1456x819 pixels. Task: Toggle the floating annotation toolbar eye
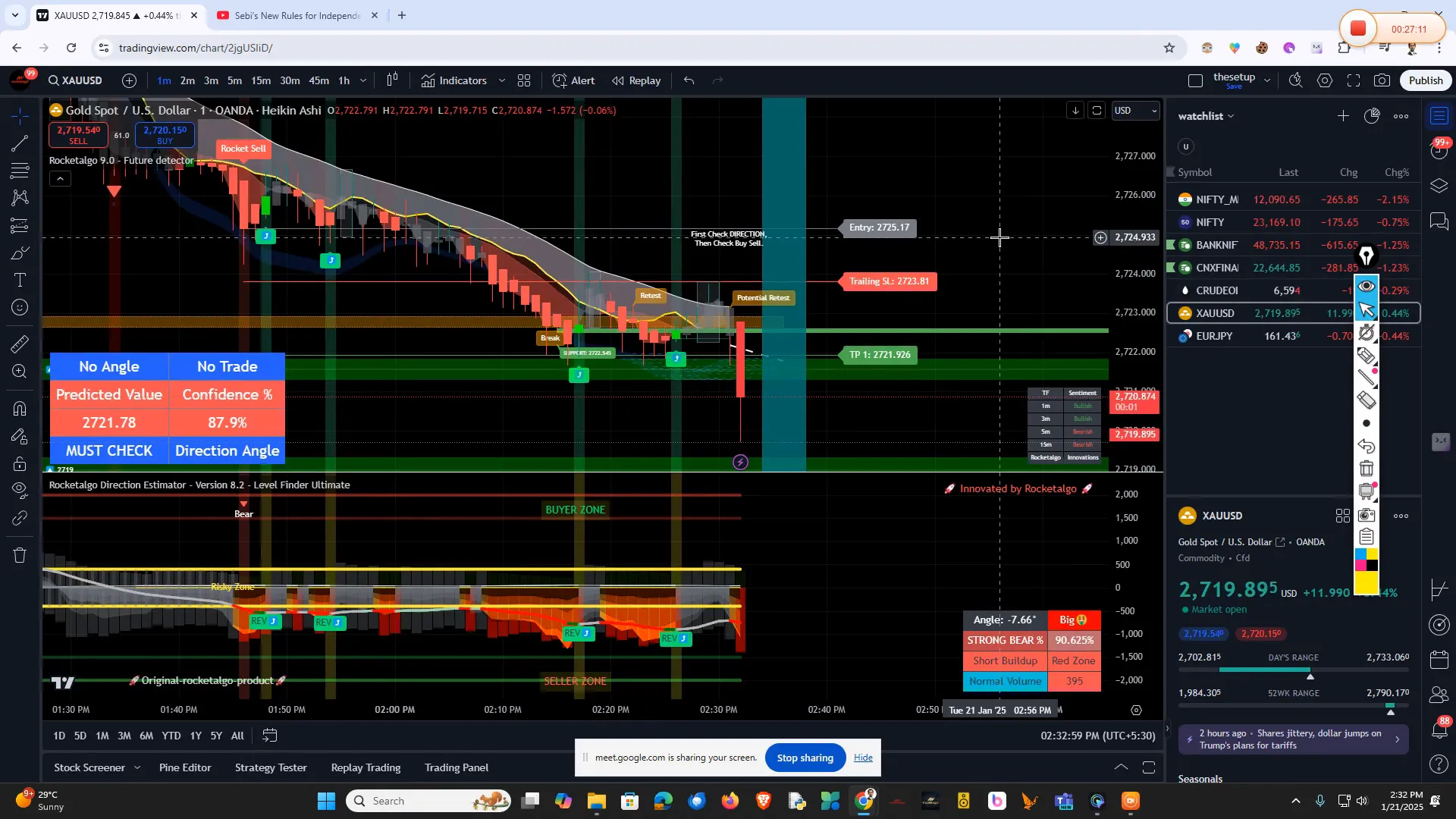click(x=1367, y=286)
